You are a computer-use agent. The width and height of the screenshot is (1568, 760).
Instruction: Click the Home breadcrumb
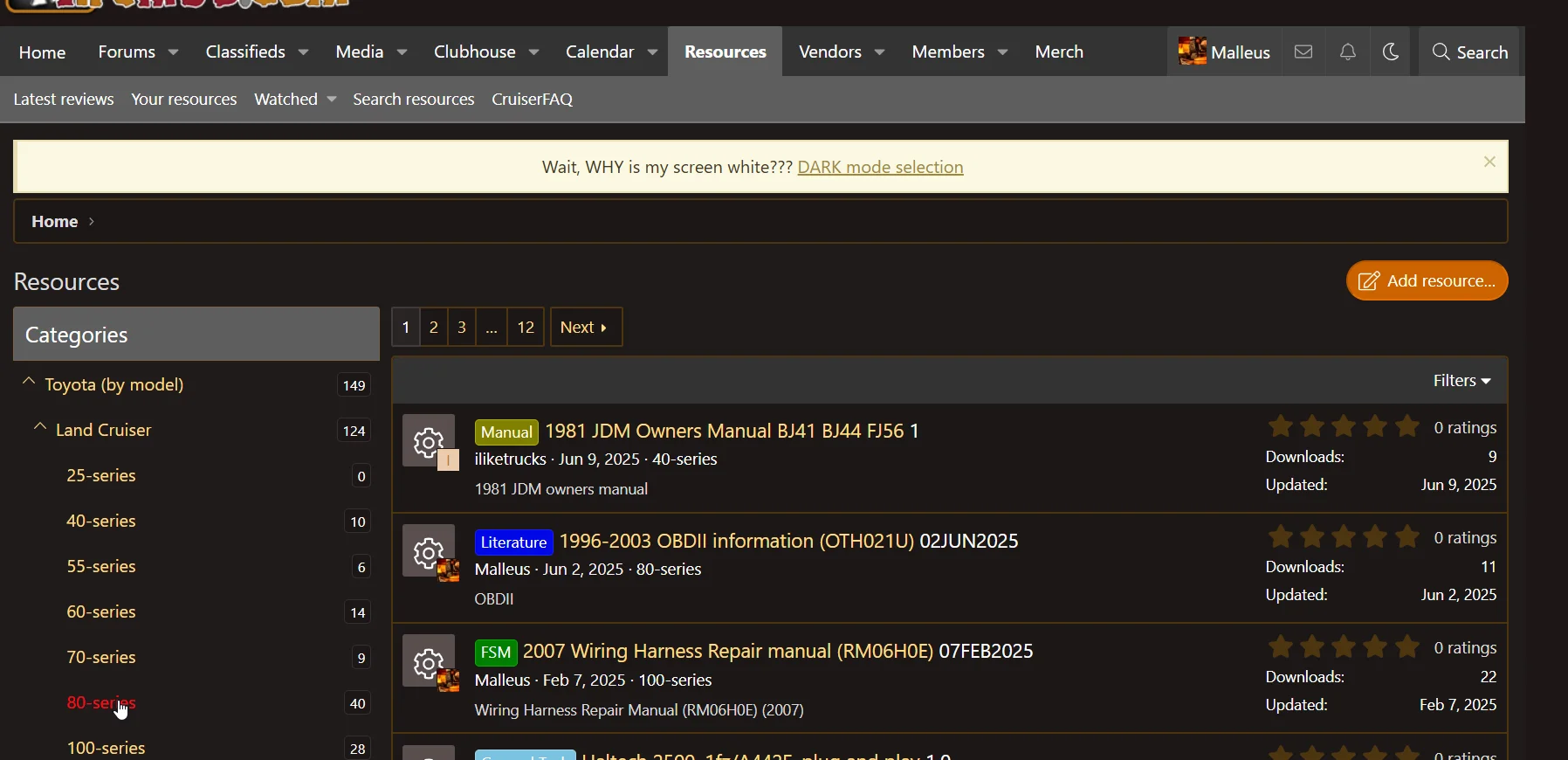click(55, 222)
